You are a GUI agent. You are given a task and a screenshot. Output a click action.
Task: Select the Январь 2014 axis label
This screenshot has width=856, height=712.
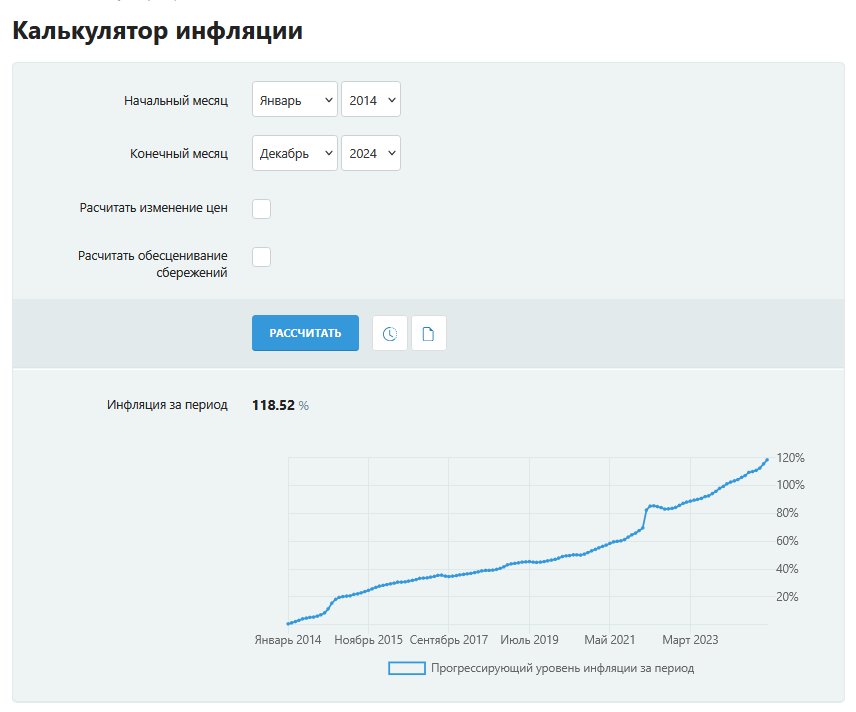point(289,639)
